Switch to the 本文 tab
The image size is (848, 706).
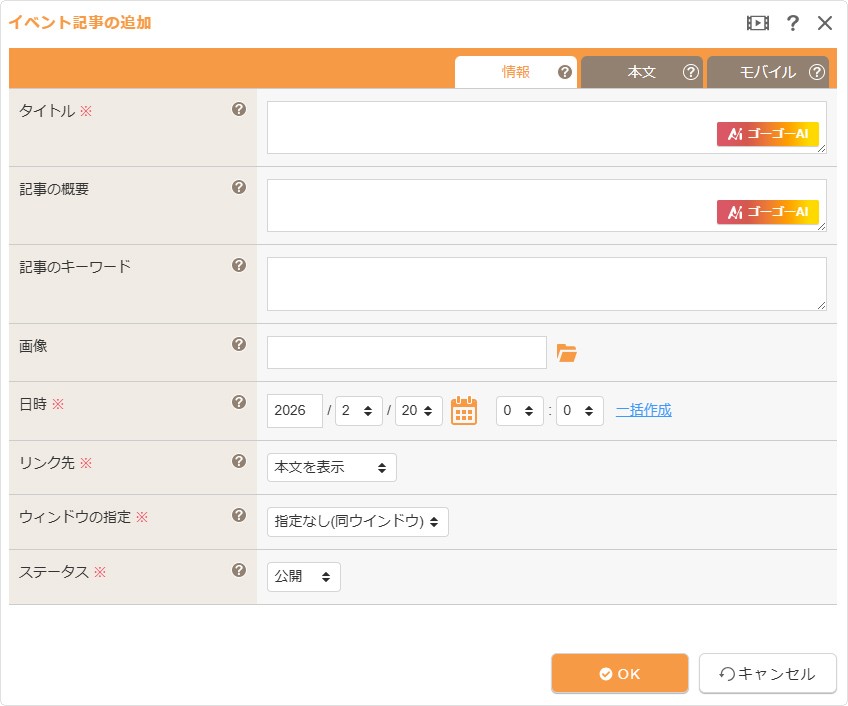click(641, 72)
